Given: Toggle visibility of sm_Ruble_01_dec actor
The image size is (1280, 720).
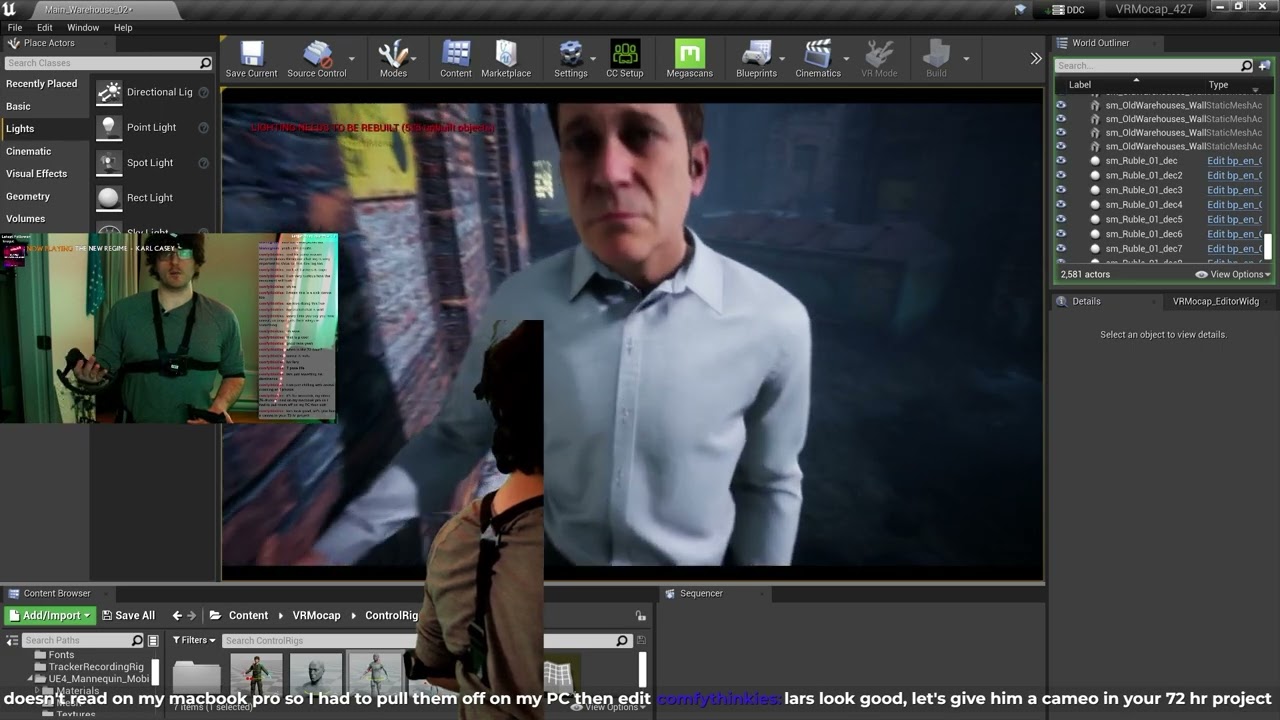Looking at the screenshot, I should coord(1061,160).
